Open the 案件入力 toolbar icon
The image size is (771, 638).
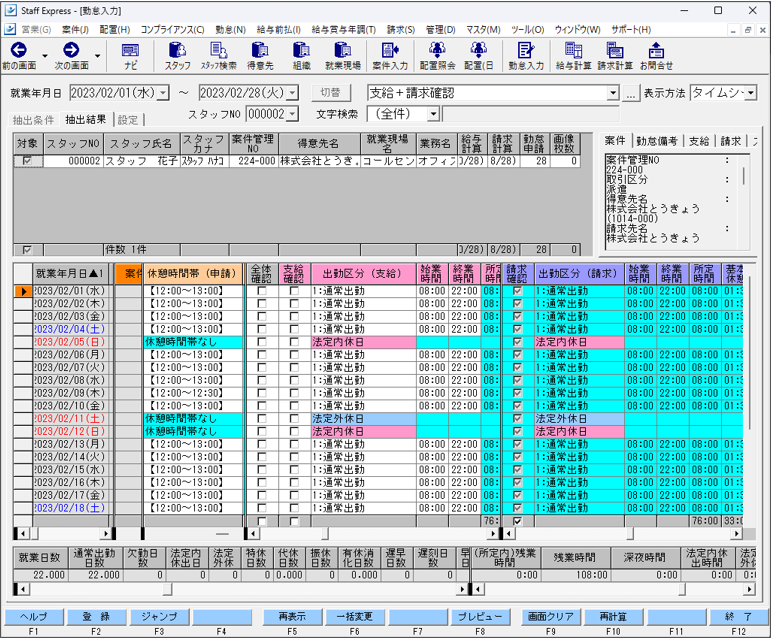click(x=390, y=50)
